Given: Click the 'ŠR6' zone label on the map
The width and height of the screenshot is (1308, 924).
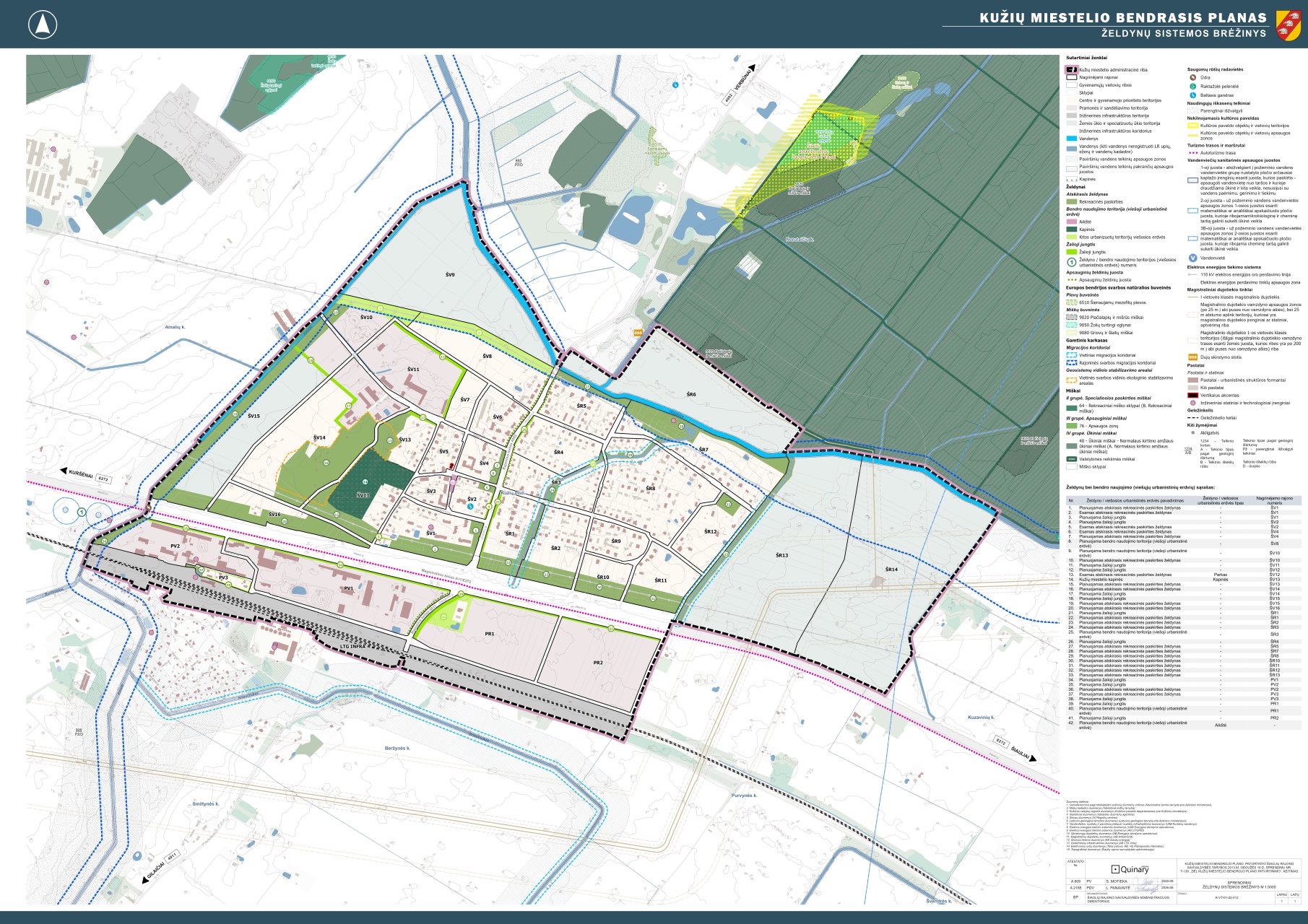Looking at the screenshot, I should [691, 394].
